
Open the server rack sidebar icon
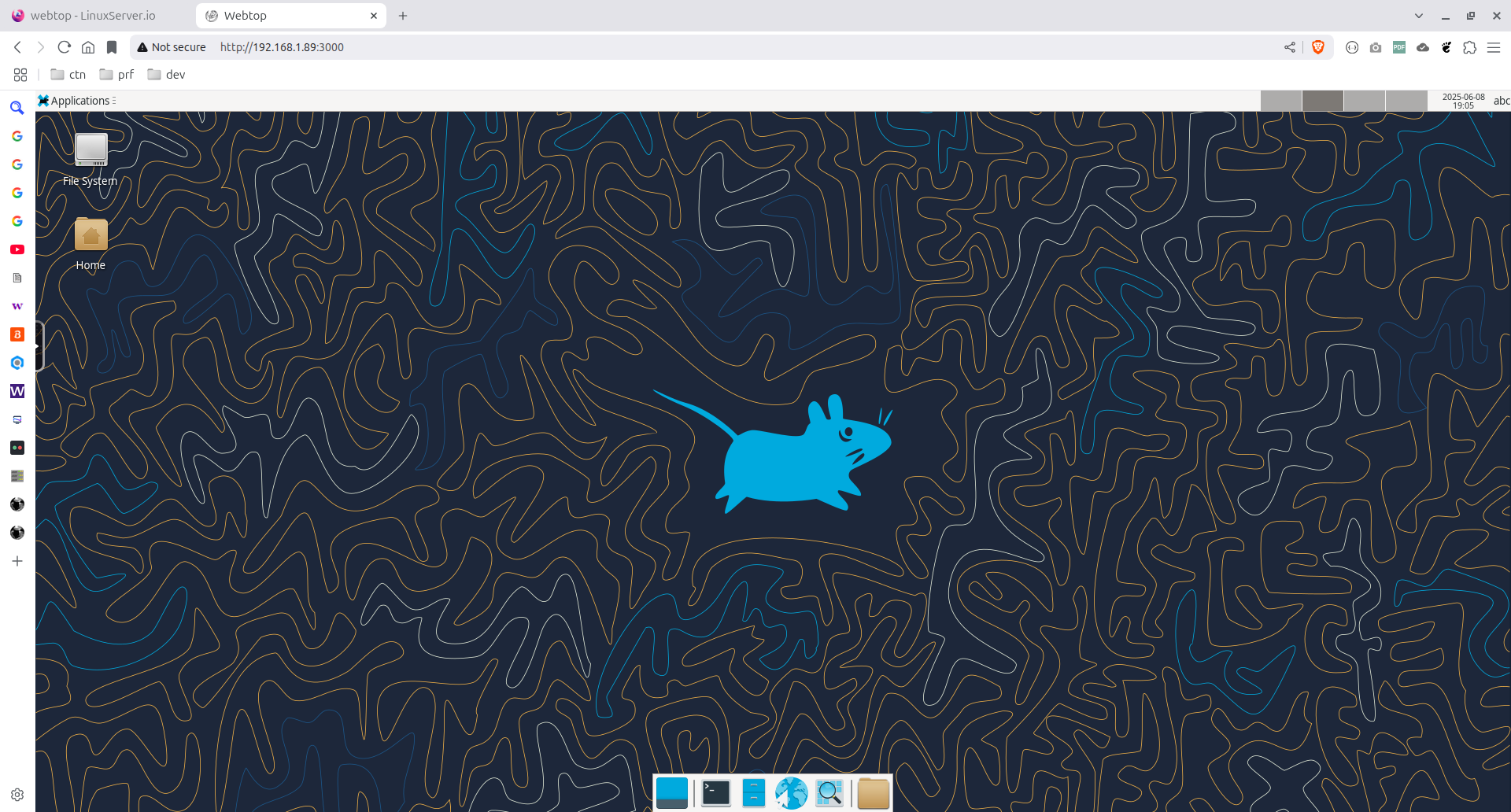click(x=17, y=476)
